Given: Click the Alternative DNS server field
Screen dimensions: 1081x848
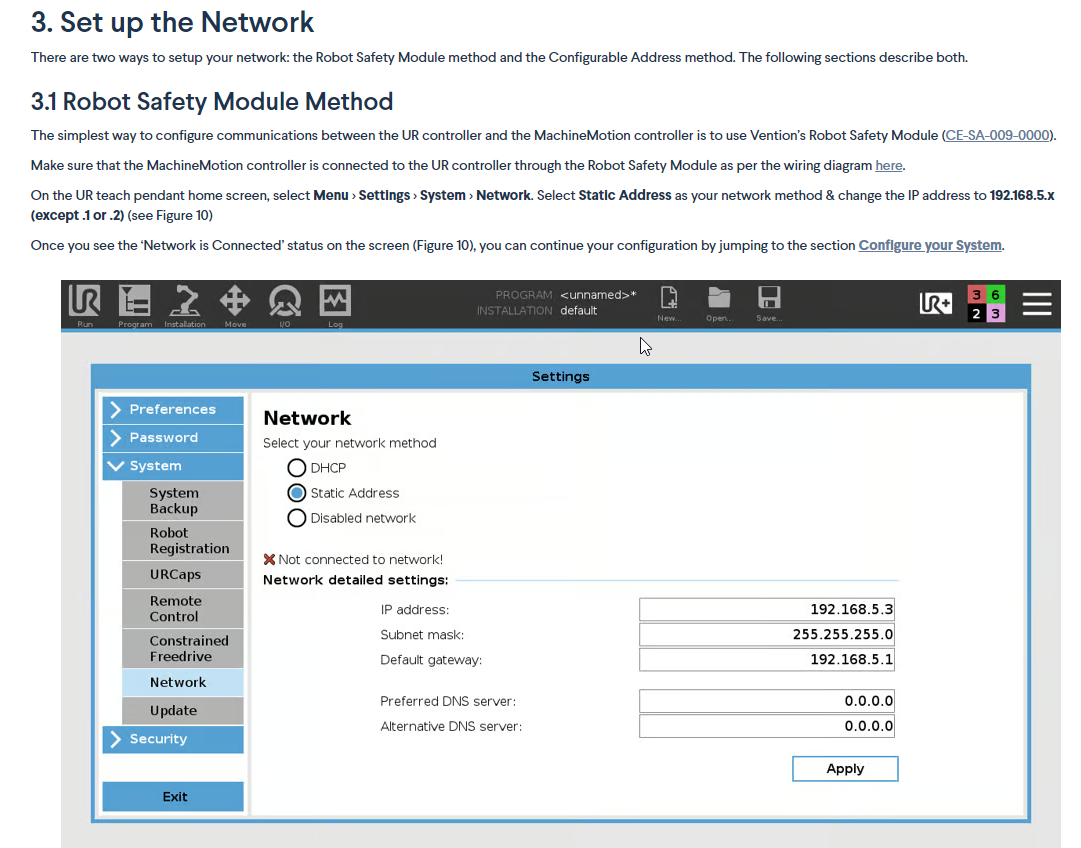Looking at the screenshot, I should pos(767,726).
